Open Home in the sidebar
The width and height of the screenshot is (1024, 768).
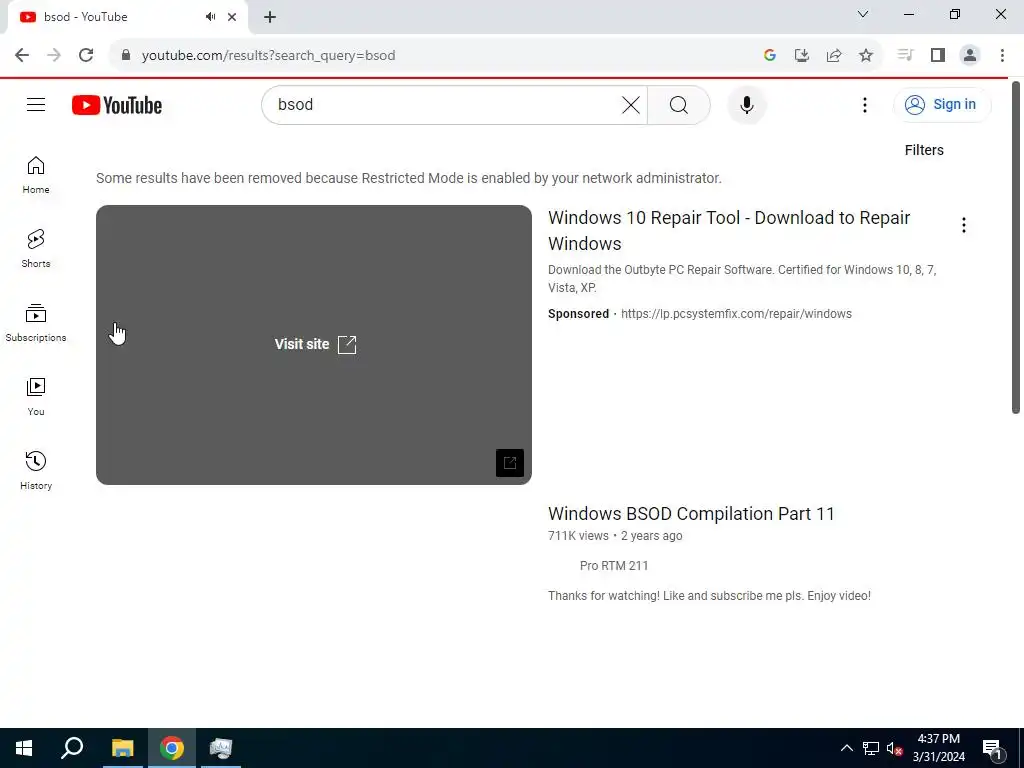36,175
